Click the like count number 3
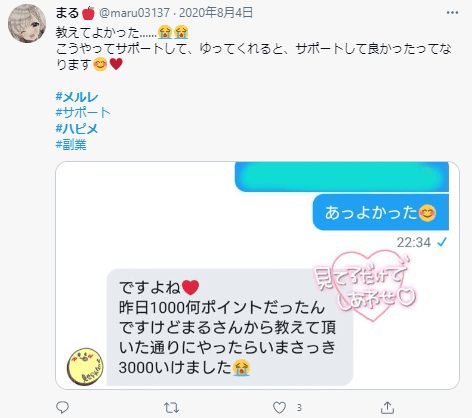The image size is (472, 418). pos(299,407)
